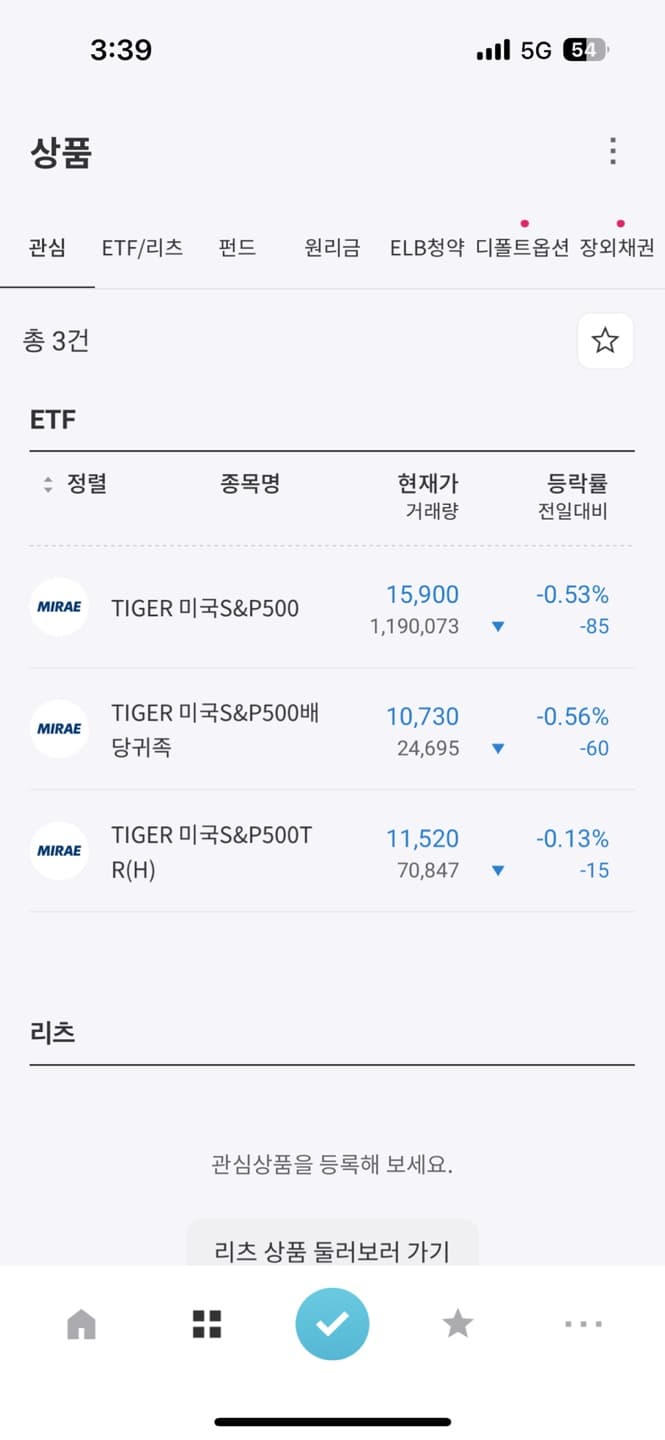Select the 디폴트옵션 tab

click(522, 248)
